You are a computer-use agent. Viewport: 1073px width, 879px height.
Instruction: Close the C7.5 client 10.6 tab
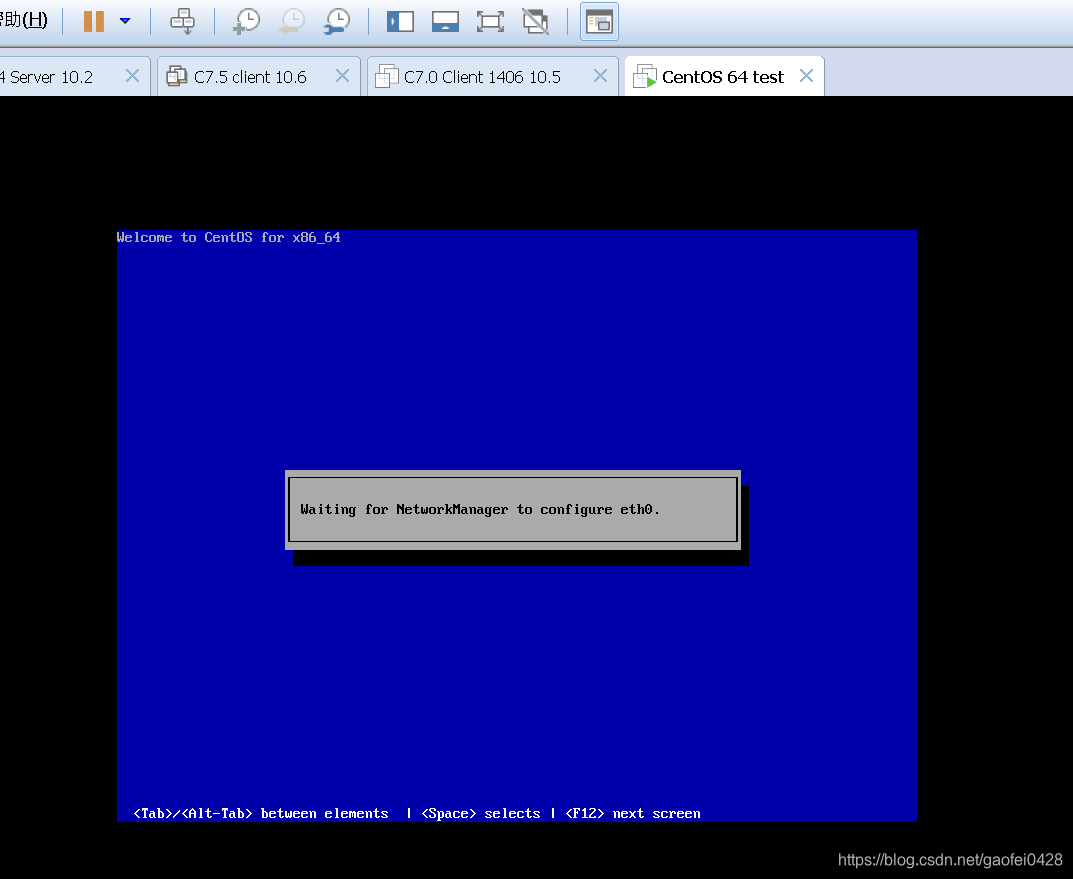point(342,76)
